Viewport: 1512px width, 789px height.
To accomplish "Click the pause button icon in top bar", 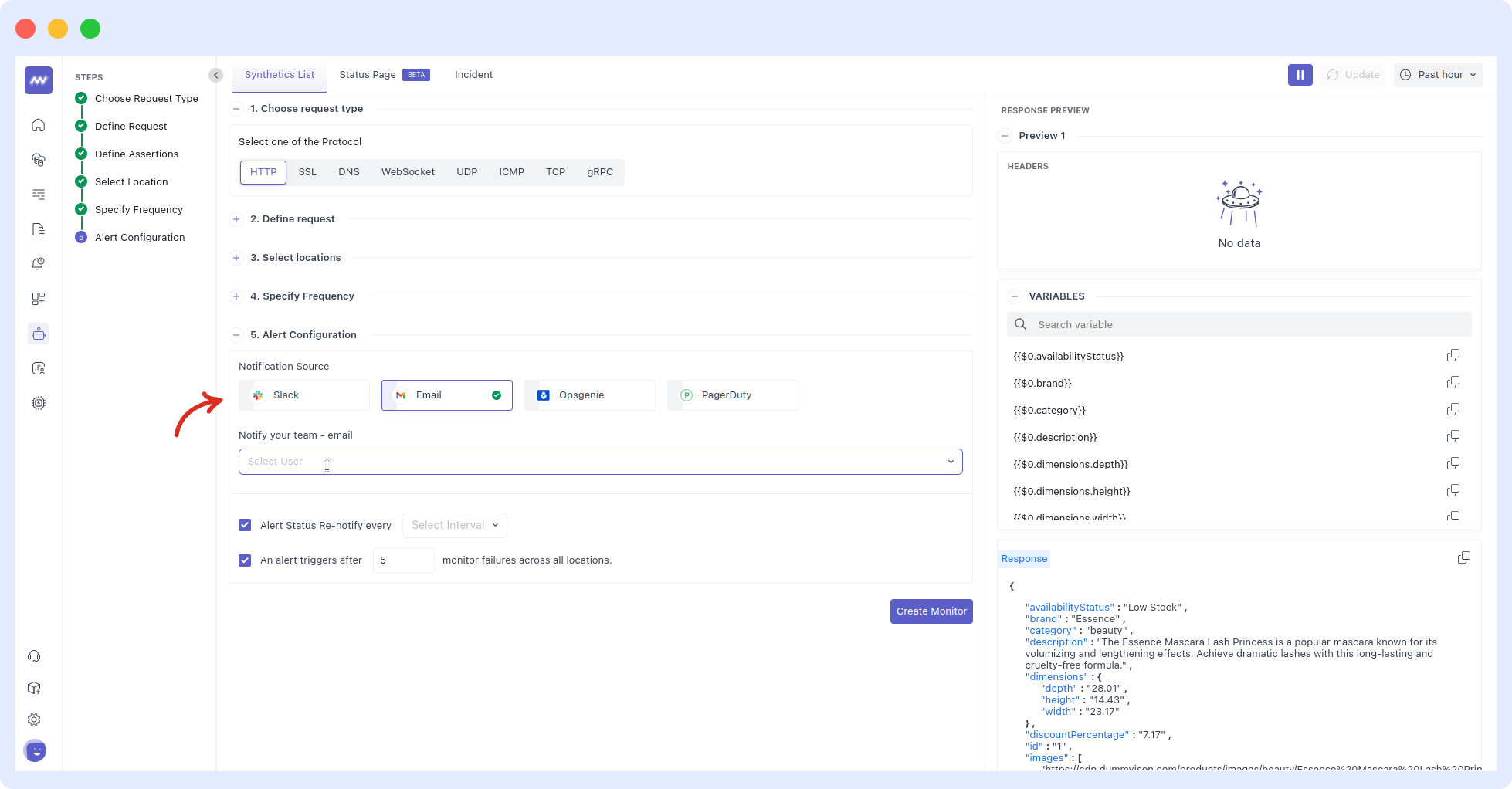I will coord(1300,75).
